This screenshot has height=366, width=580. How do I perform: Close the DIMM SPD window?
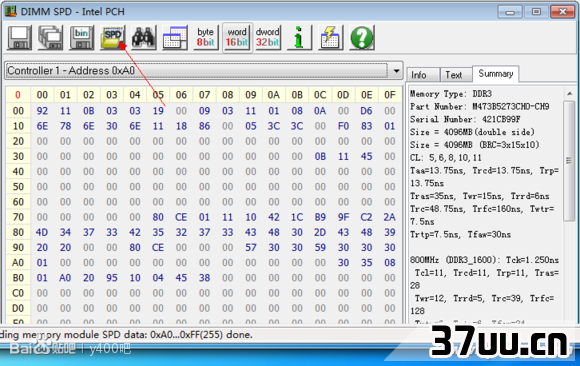(x=562, y=12)
